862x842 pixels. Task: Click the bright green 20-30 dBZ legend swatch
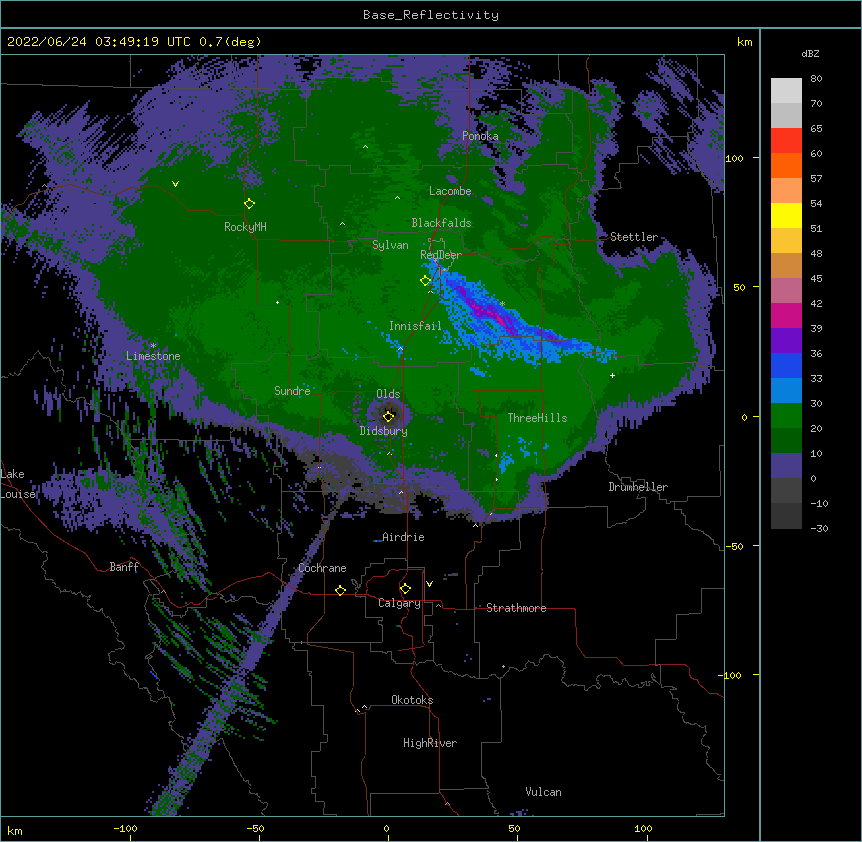[x=786, y=416]
